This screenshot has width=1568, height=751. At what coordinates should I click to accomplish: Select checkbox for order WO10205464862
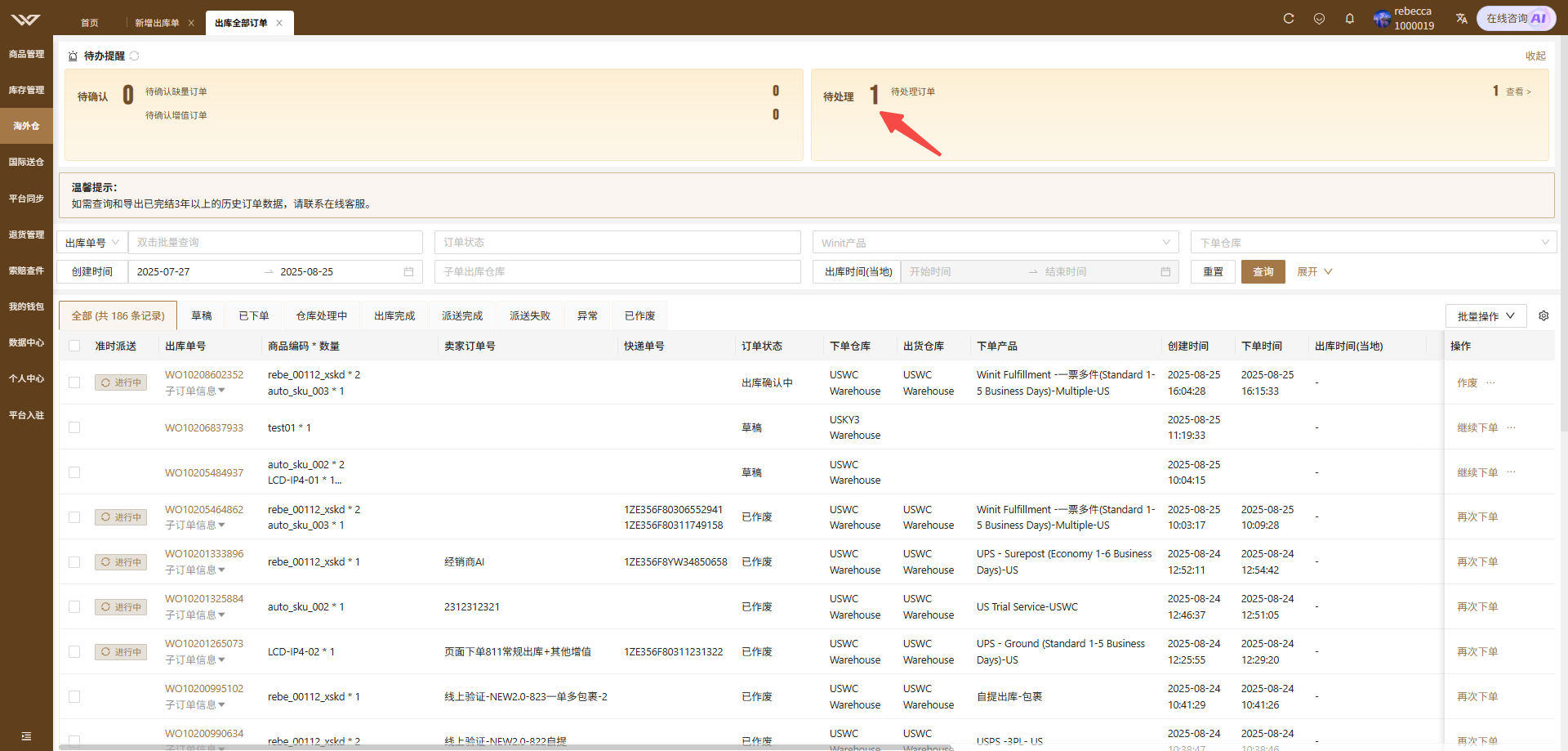(74, 517)
